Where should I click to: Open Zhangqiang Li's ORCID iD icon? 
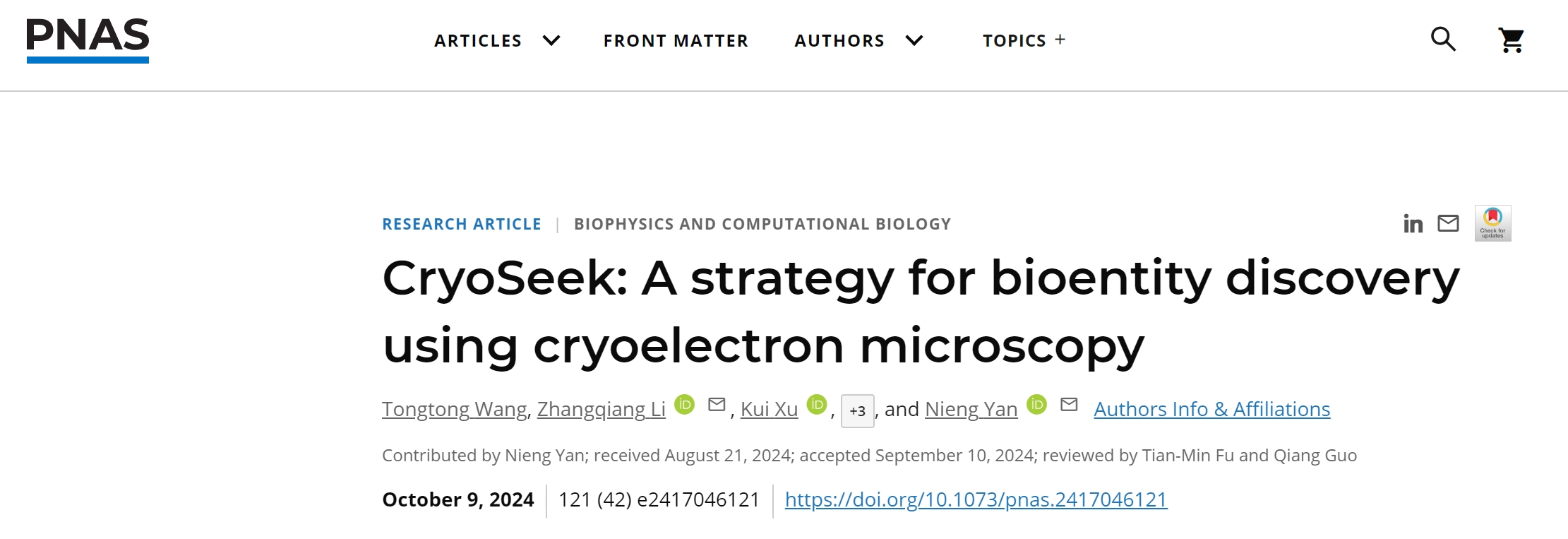tap(685, 405)
